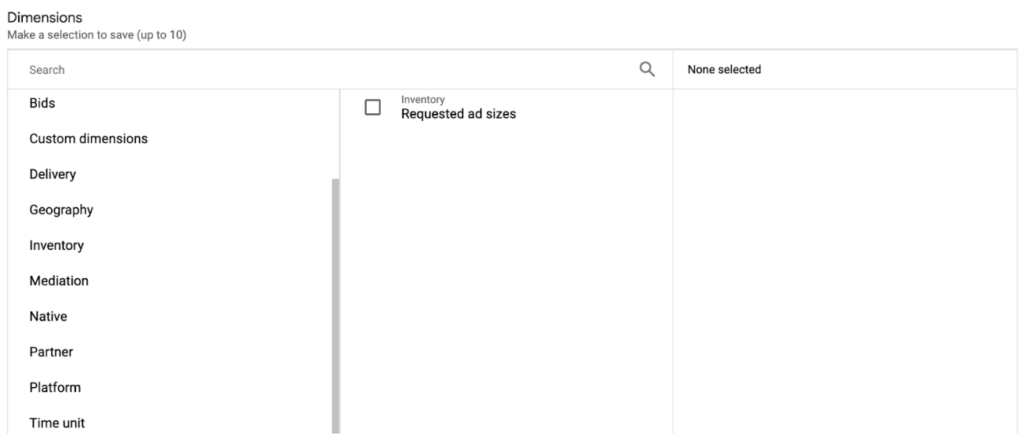The width and height of the screenshot is (1024, 443).
Task: Choose the Delivery category
Action: click(53, 174)
